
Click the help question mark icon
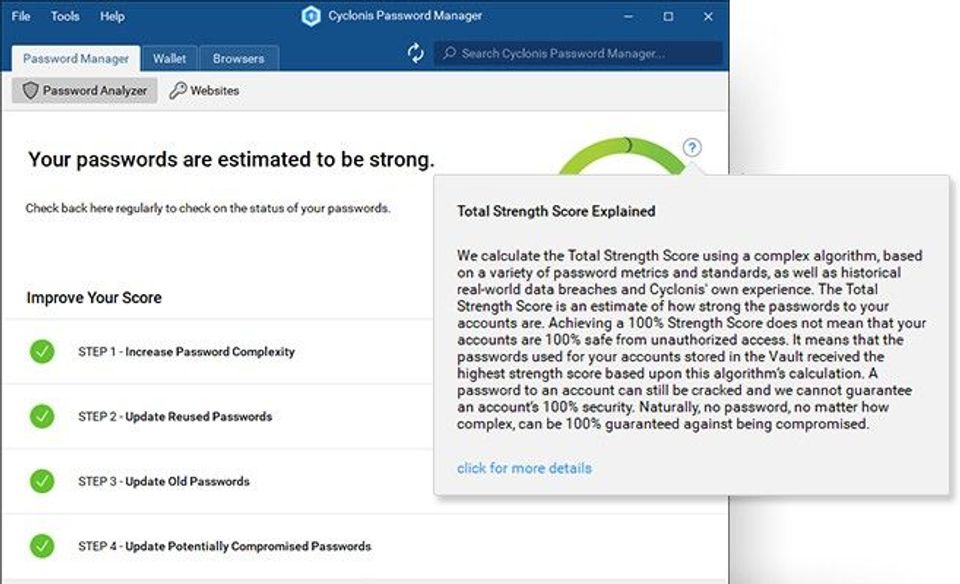coord(692,148)
